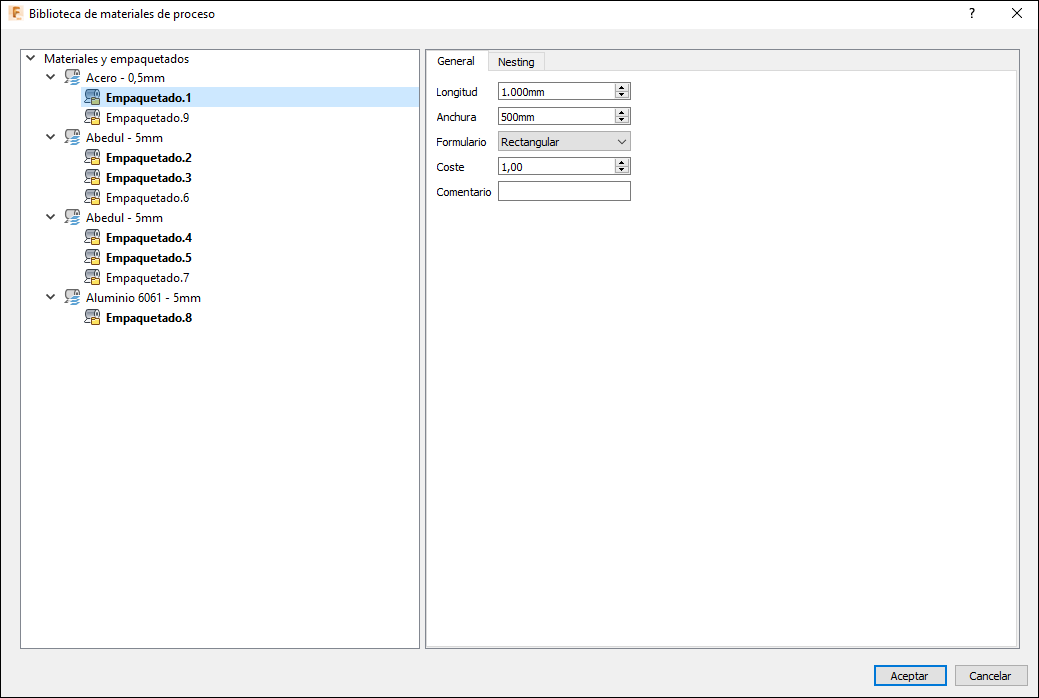Collapse the Materiales y empaquetados root node
Image resolution: width=1039 pixels, height=698 pixels.
(x=30, y=58)
